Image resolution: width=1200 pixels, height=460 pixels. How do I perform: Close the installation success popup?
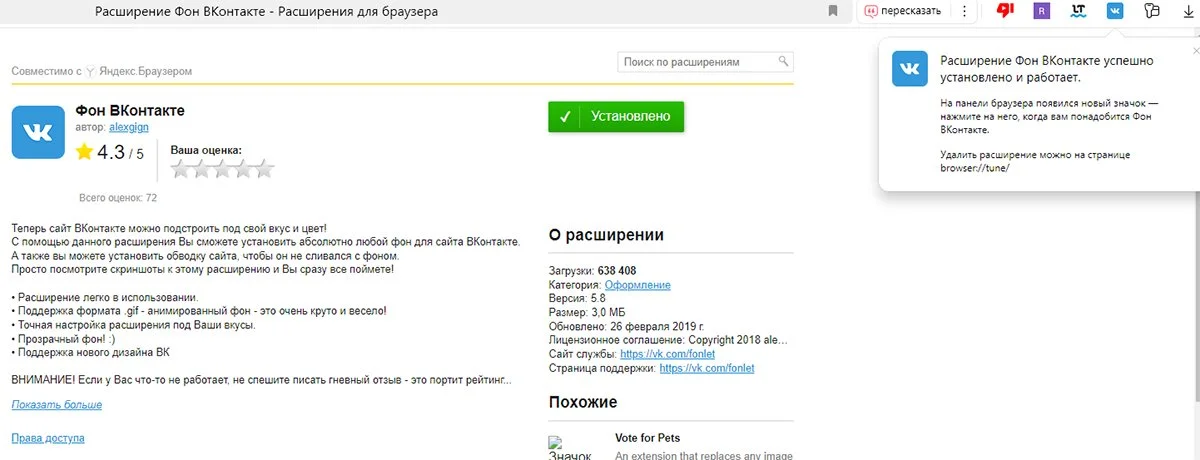[1198, 49]
